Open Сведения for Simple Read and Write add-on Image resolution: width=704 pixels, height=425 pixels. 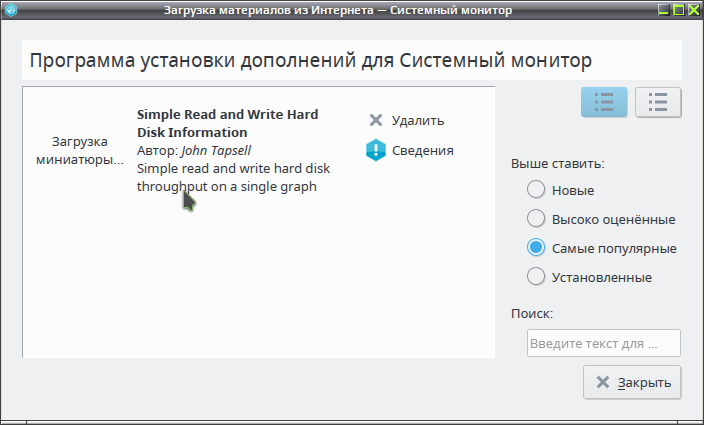(x=410, y=150)
